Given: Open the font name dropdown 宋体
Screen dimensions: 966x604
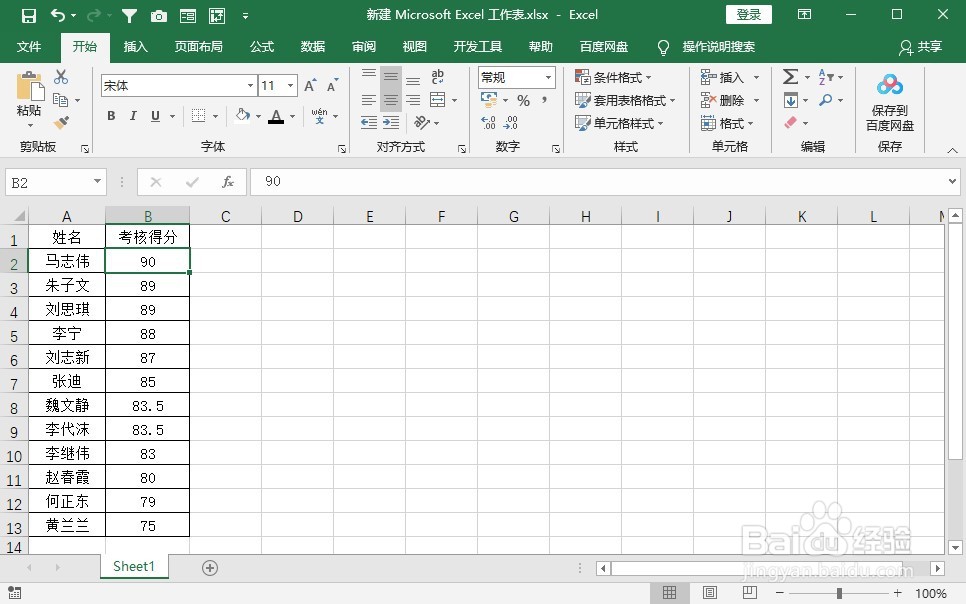Looking at the screenshot, I should coord(250,86).
